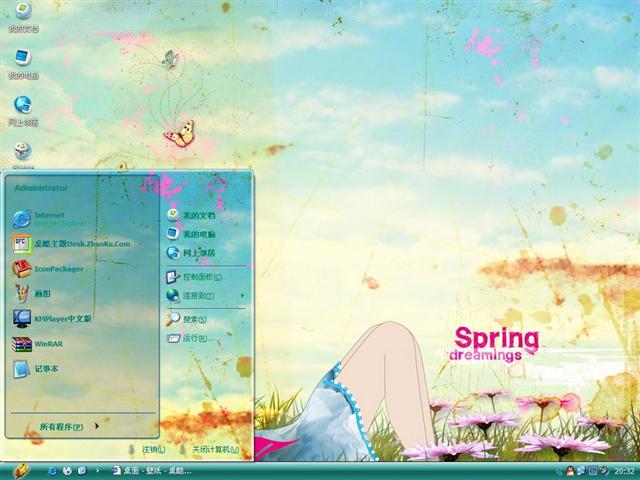Click 关闭计算机(U) shut down button

[210, 449]
